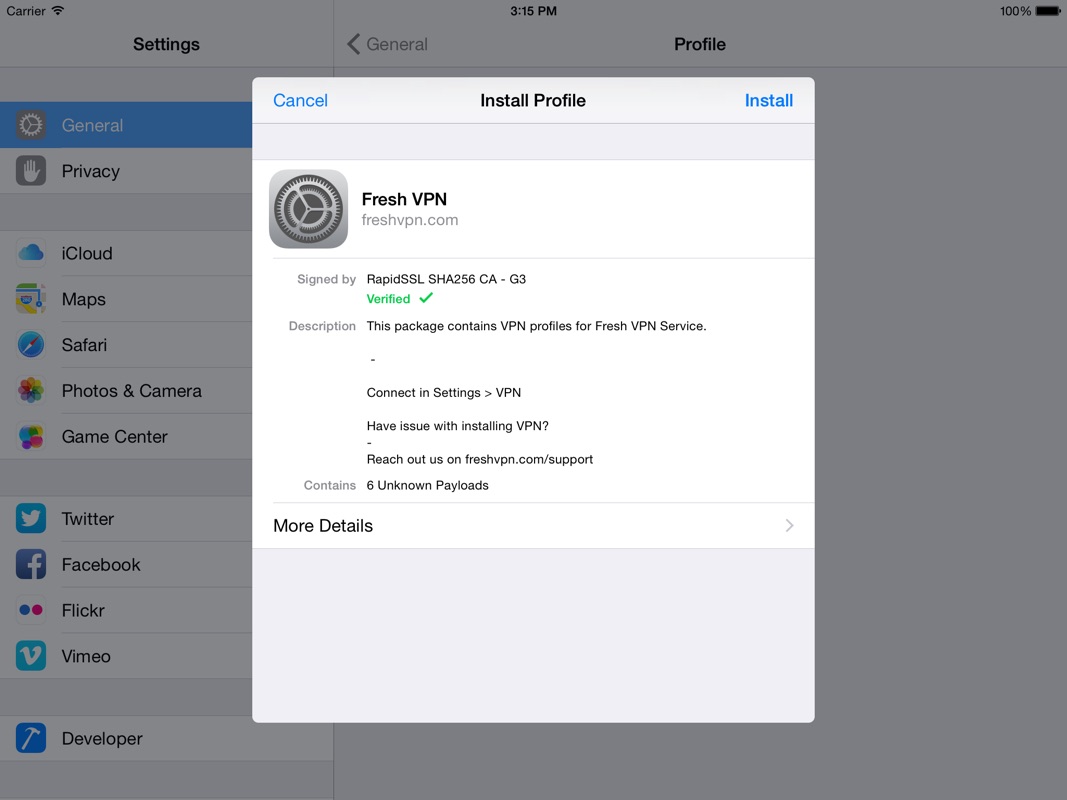The height and width of the screenshot is (800, 1067).
Task: Click the back chevron next to General
Action: 353,44
